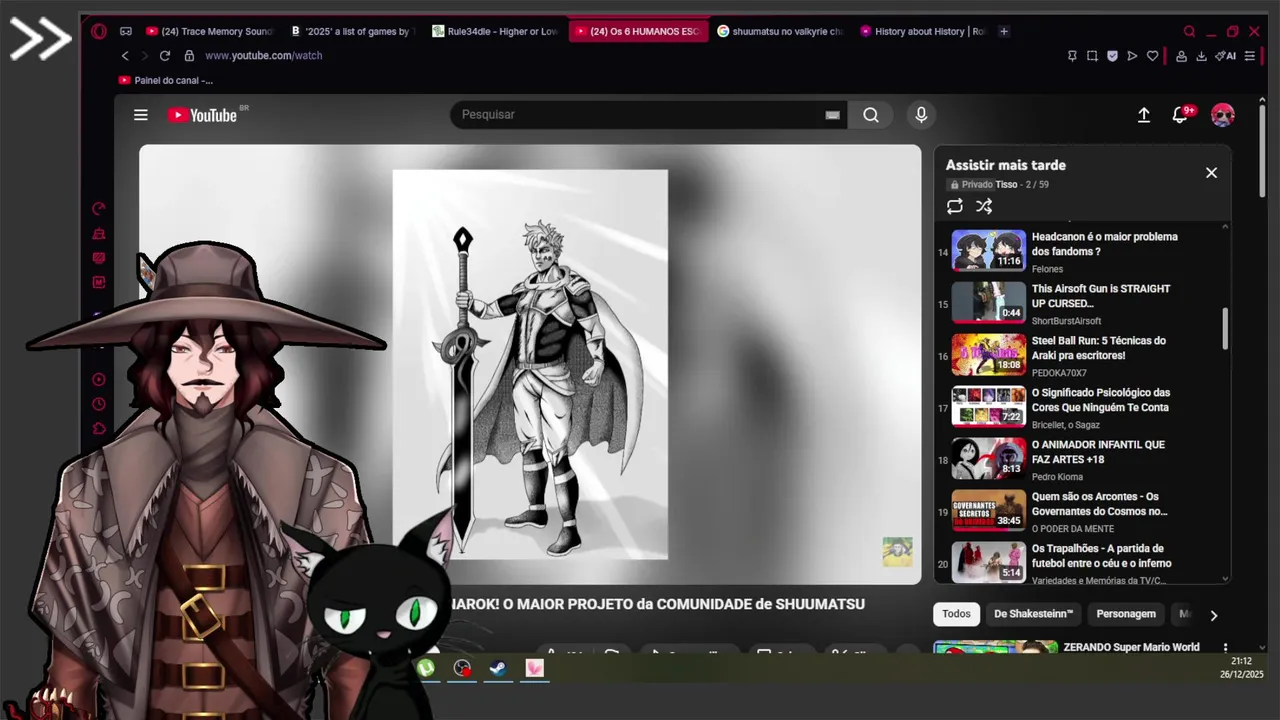The width and height of the screenshot is (1280, 720).
Task: Open the Painel do canal bookmark
Action: pos(166,80)
